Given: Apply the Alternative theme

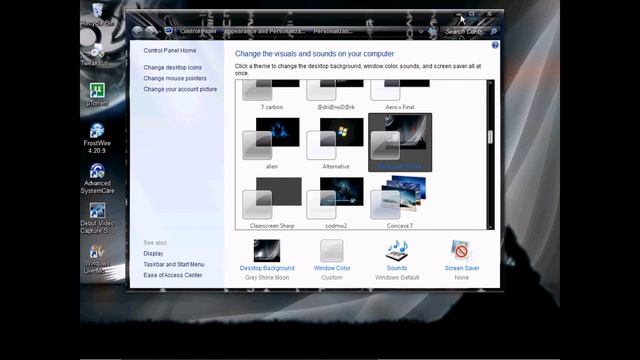Looking at the screenshot, I should (336, 143).
